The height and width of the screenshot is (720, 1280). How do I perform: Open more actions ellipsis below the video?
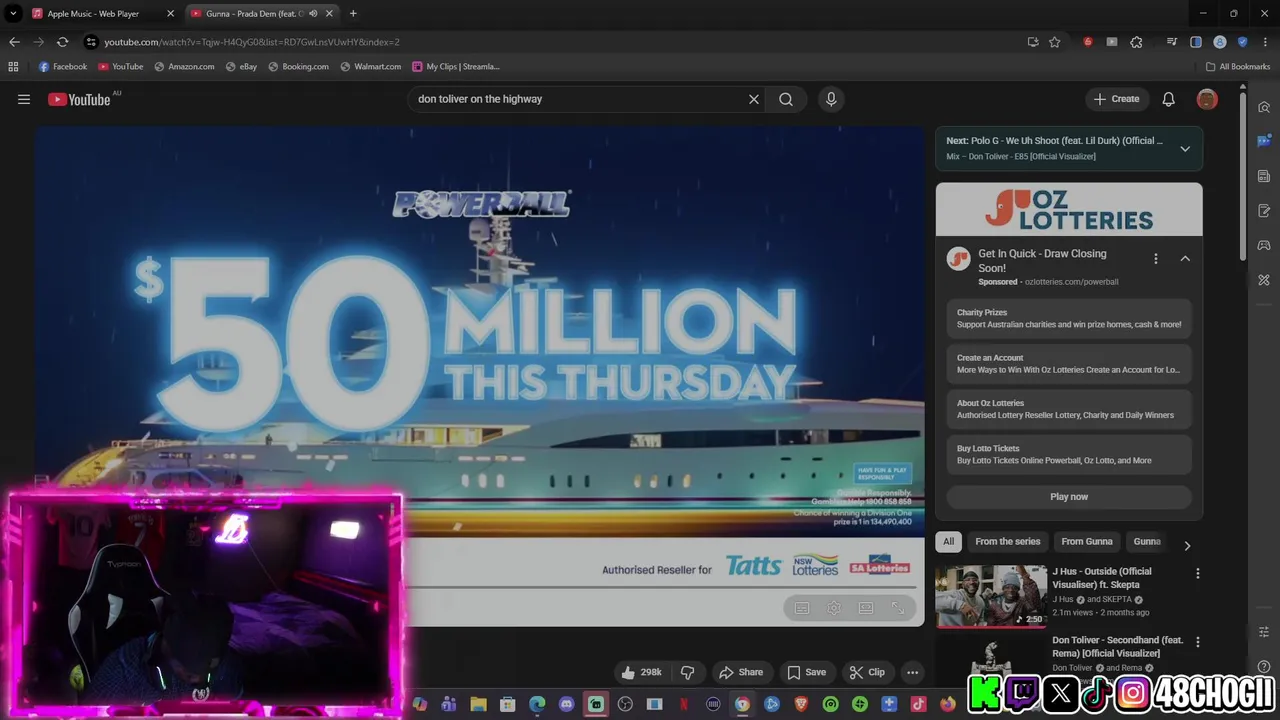(x=912, y=672)
